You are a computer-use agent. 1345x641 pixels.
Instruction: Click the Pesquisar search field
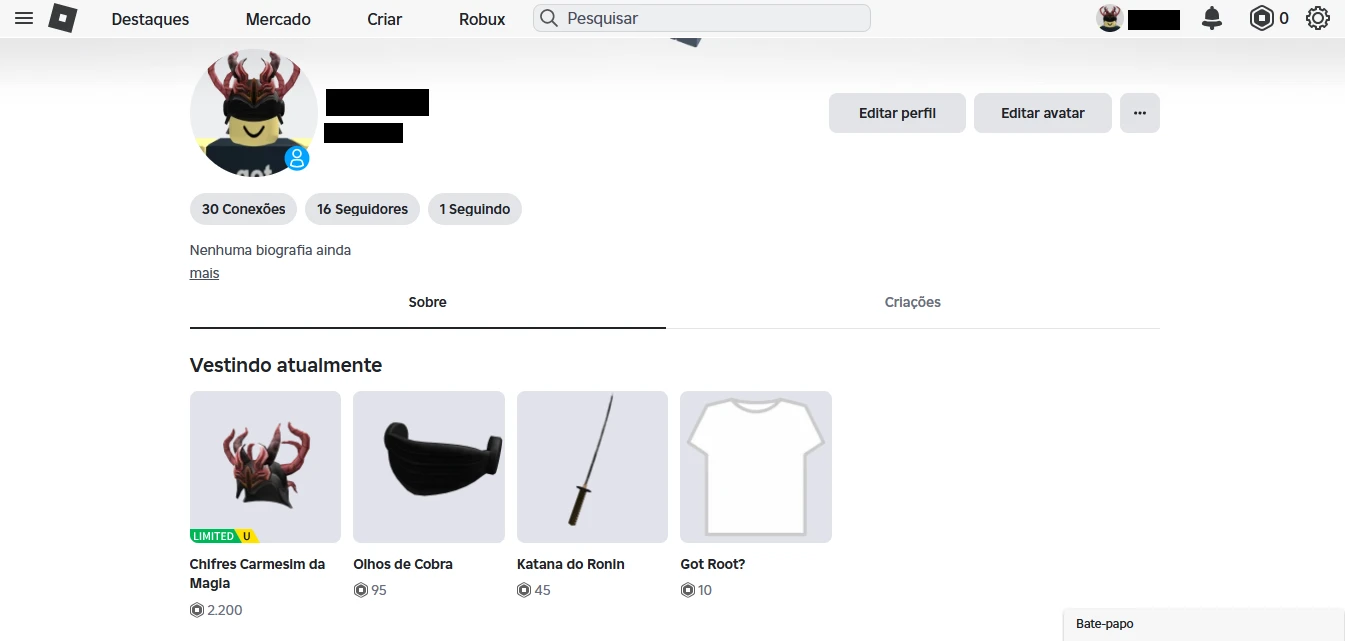coord(710,18)
